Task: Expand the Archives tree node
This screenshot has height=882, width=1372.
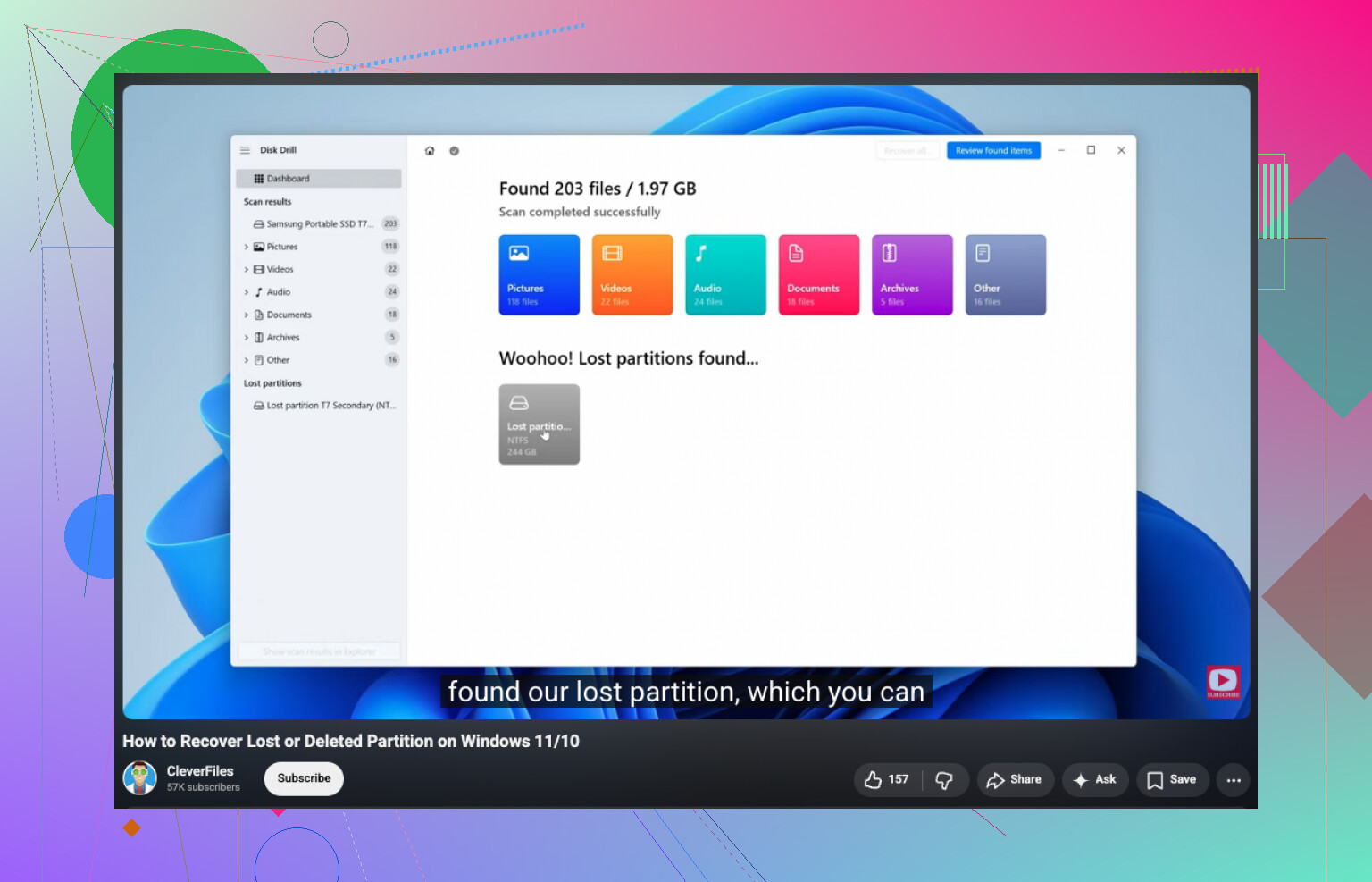Action: 247,338
